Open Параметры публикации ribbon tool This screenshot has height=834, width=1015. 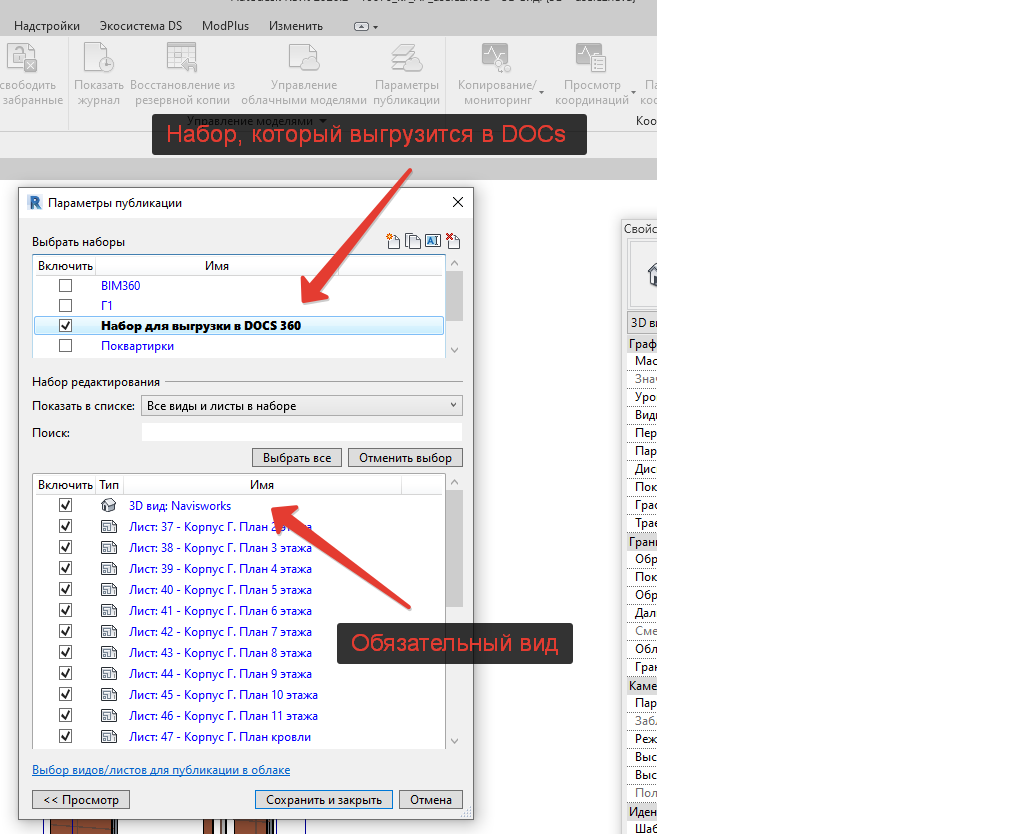click(x=407, y=74)
